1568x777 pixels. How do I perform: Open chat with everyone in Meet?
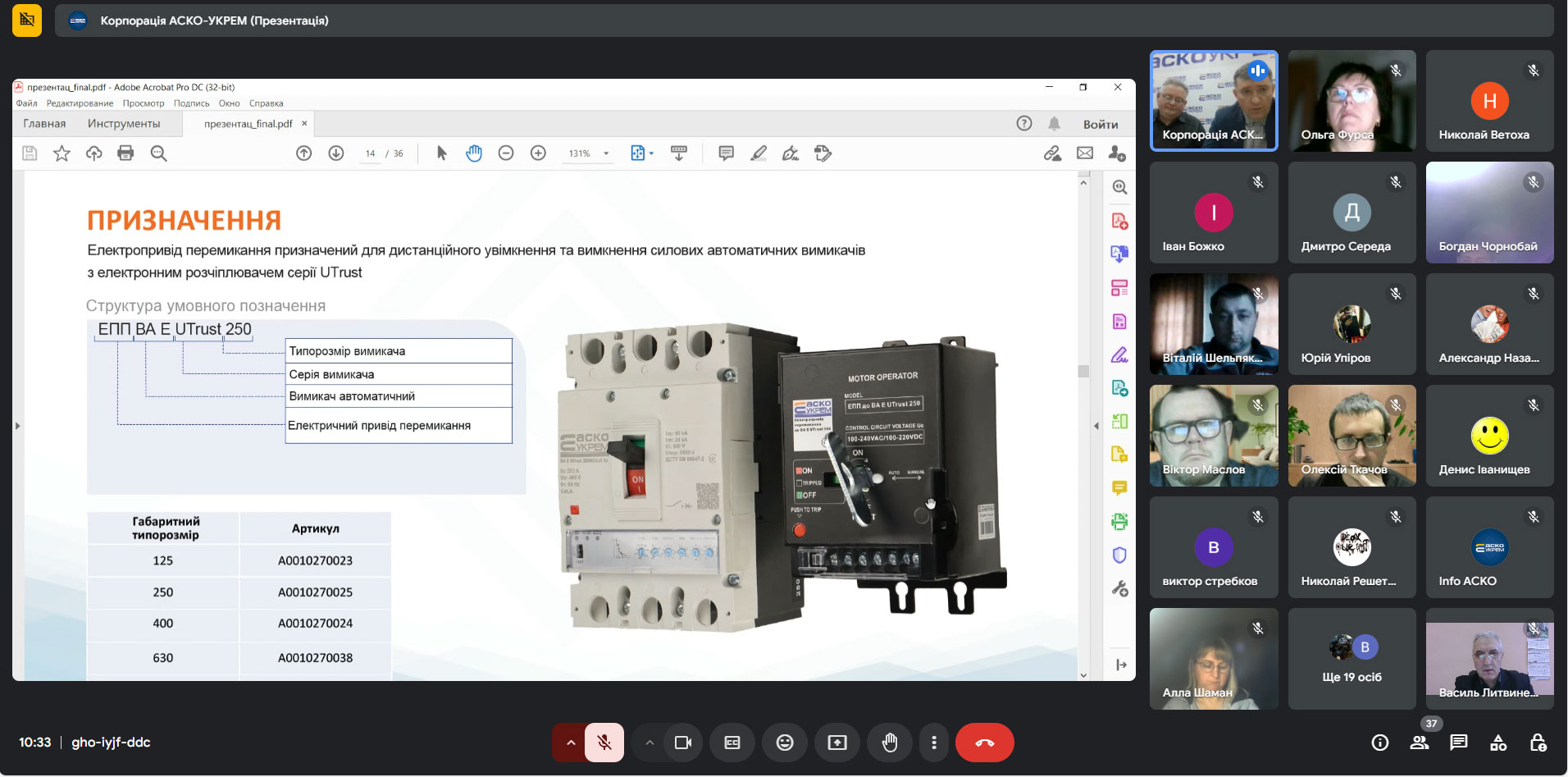tap(1459, 743)
